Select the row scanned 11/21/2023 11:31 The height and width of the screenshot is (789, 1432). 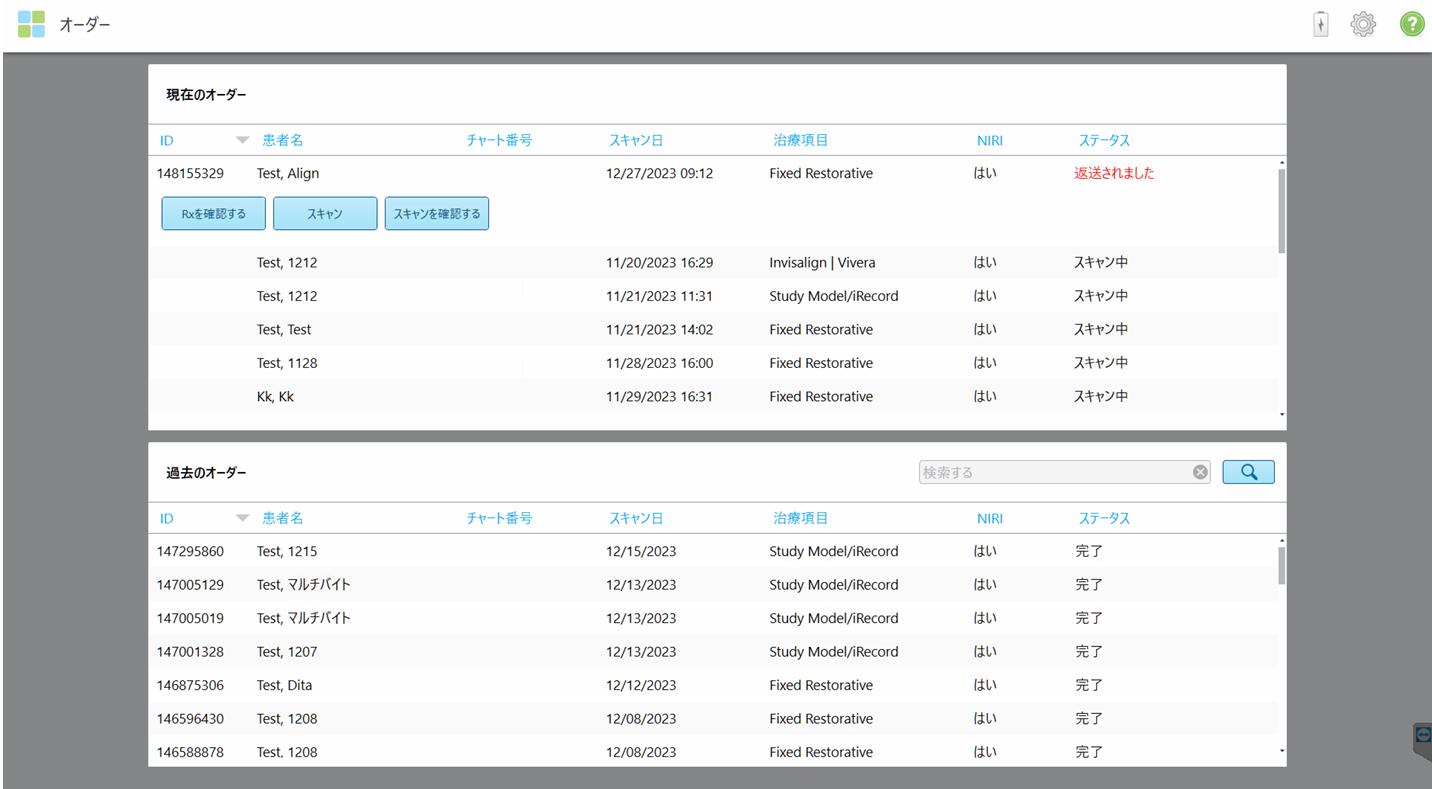[713, 296]
